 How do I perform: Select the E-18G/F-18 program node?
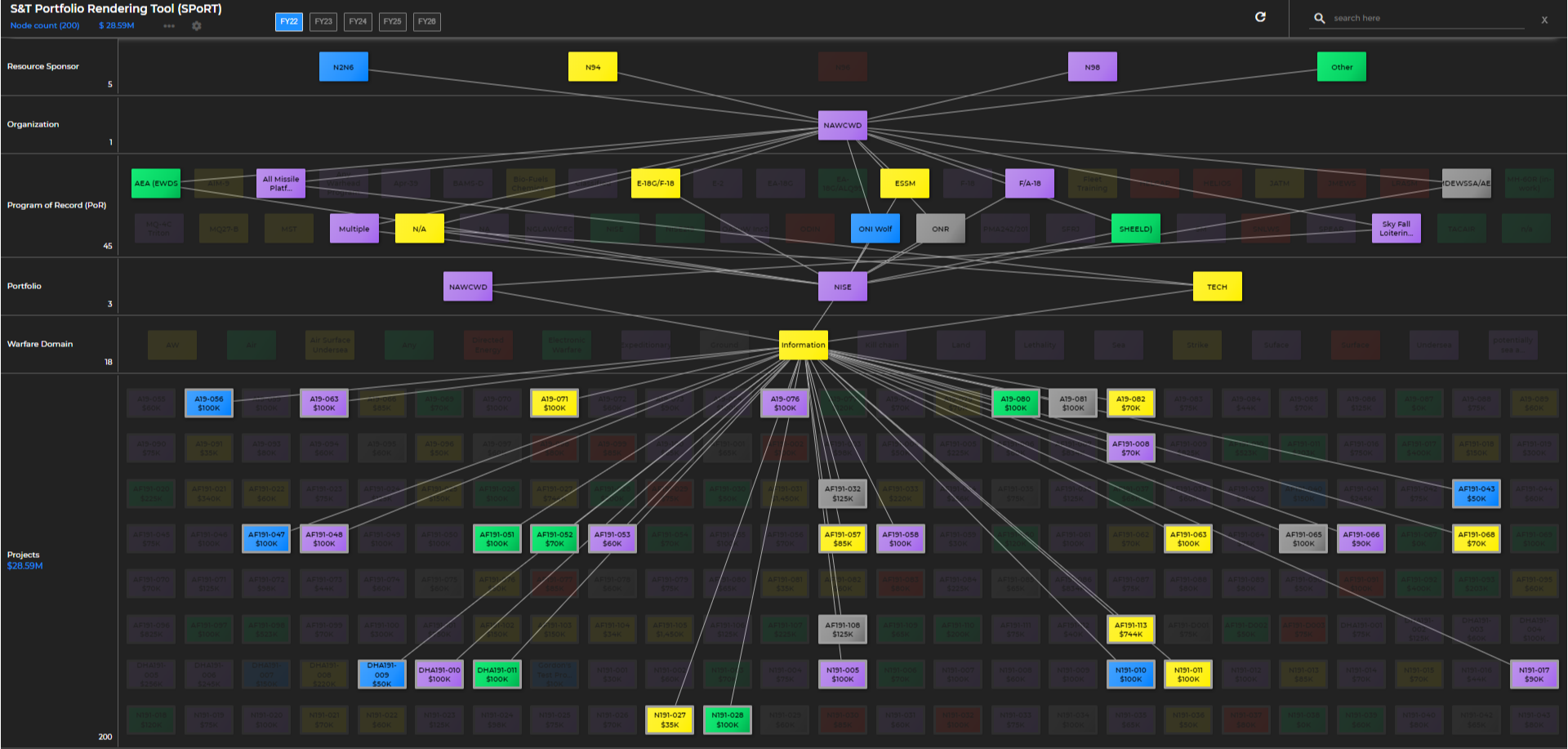pyautogui.click(x=656, y=183)
